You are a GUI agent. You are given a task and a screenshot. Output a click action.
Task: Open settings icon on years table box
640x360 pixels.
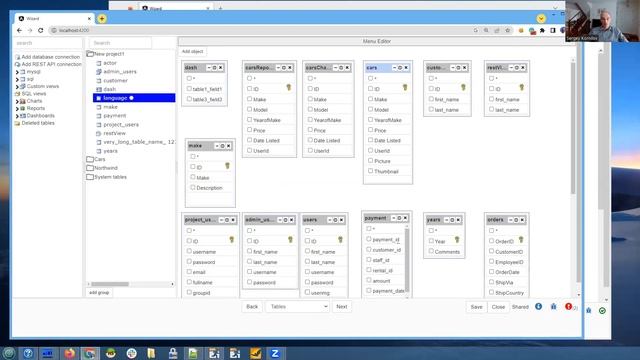point(452,220)
